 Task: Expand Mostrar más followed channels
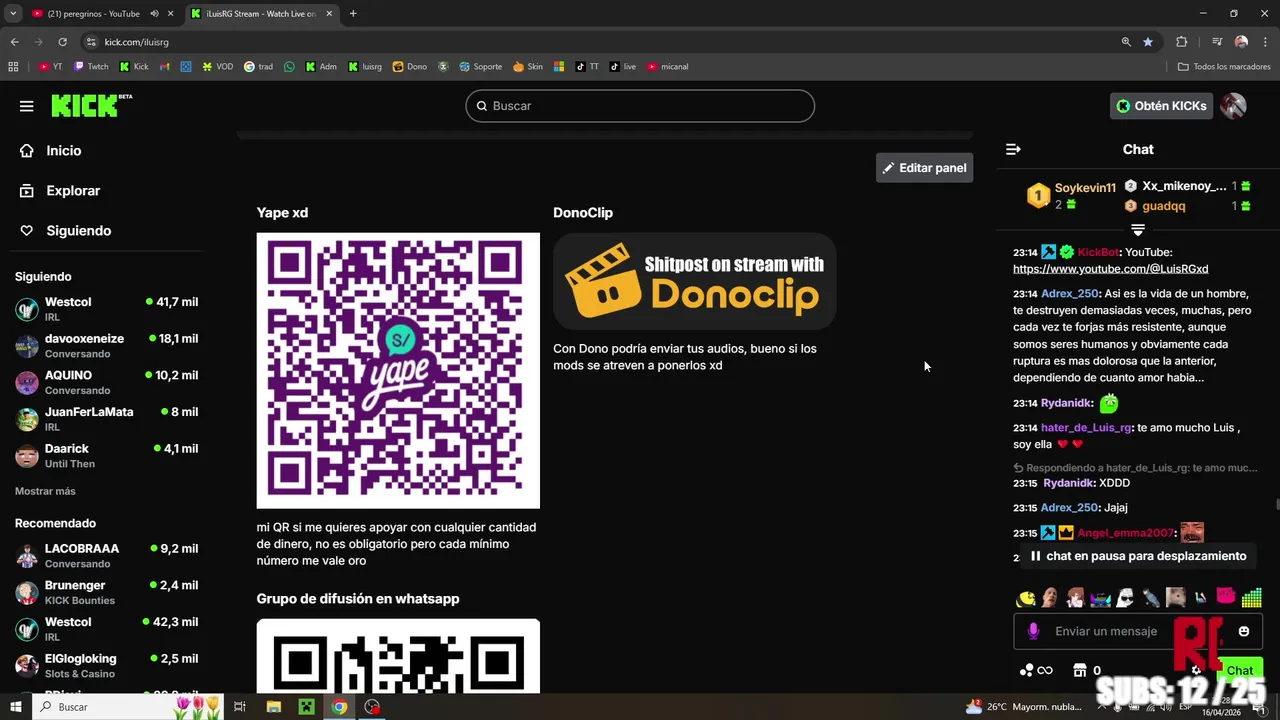click(45, 491)
